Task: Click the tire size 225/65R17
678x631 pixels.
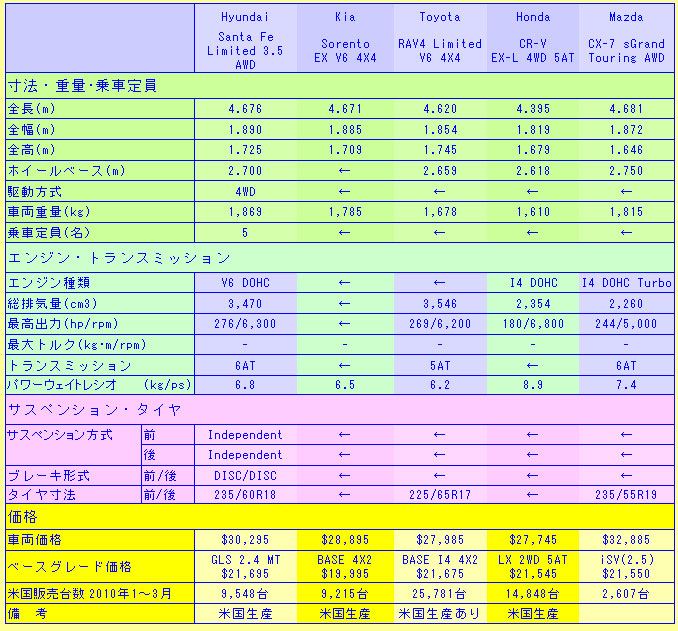Action: click(x=440, y=495)
